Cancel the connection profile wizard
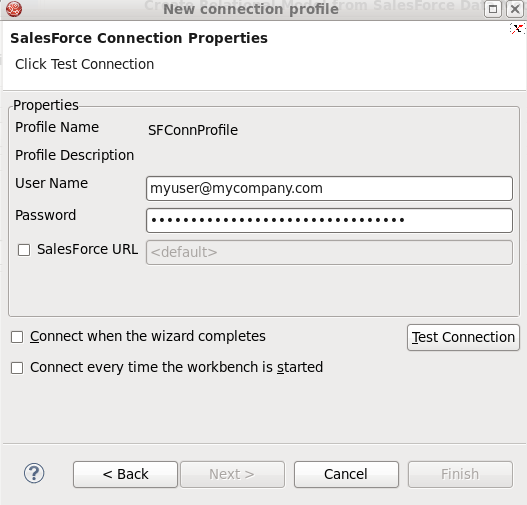 (346, 474)
